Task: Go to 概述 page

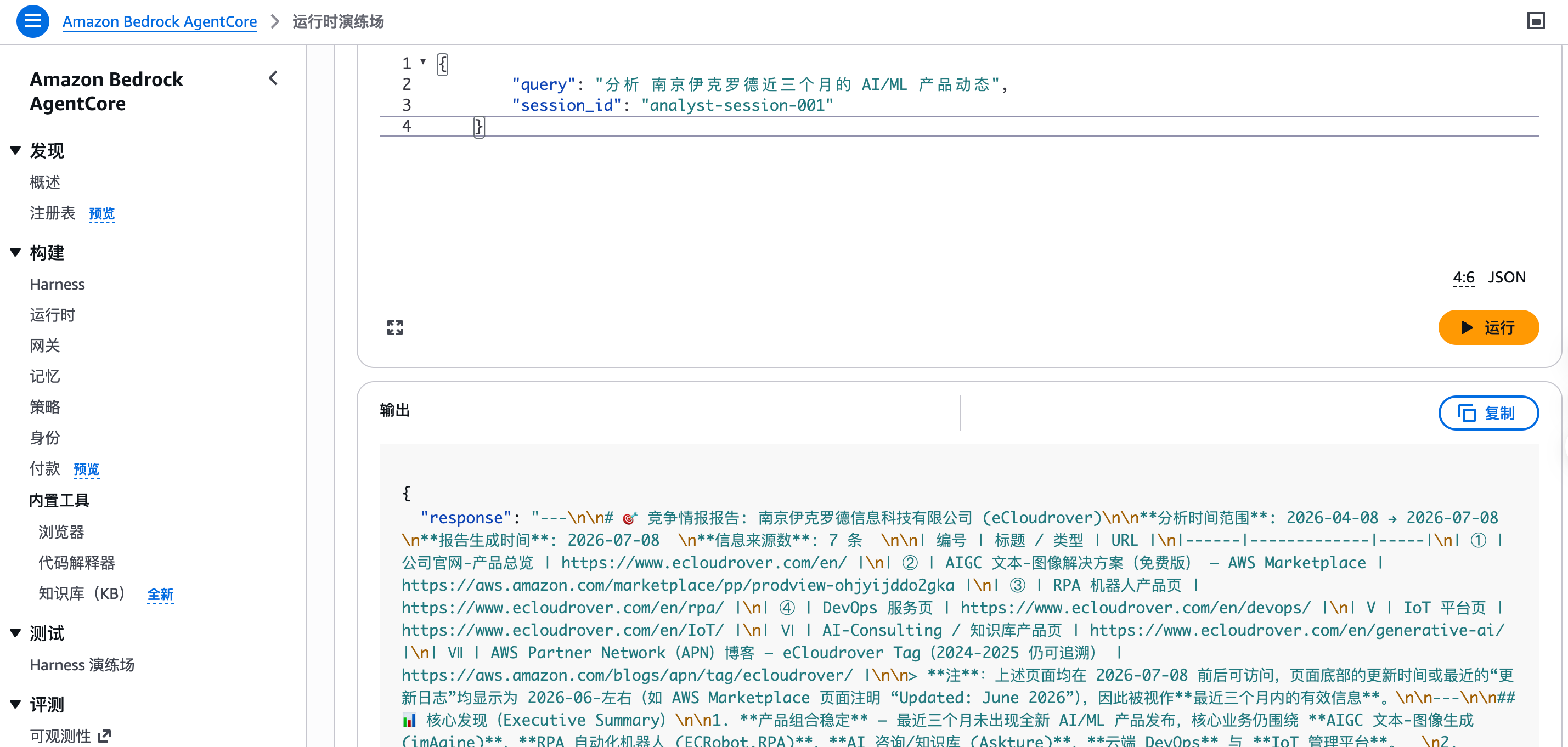Action: pos(45,182)
